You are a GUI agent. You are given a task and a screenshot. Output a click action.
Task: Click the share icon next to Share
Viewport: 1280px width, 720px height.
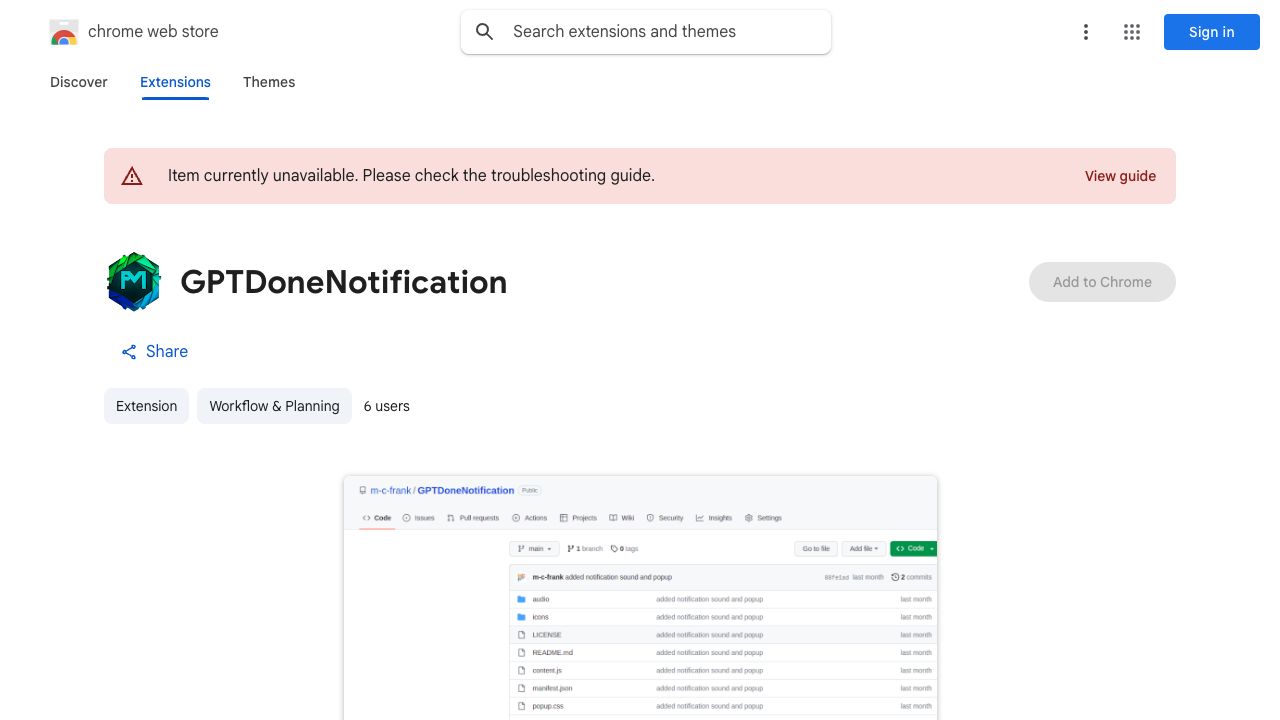(129, 352)
